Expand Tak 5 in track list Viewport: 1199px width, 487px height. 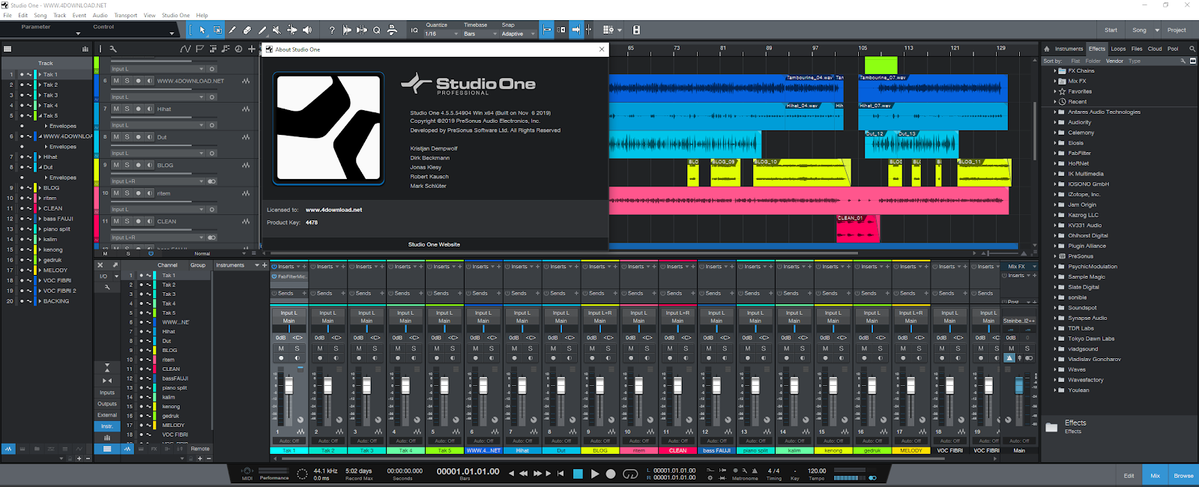pyautogui.click(x=40, y=115)
